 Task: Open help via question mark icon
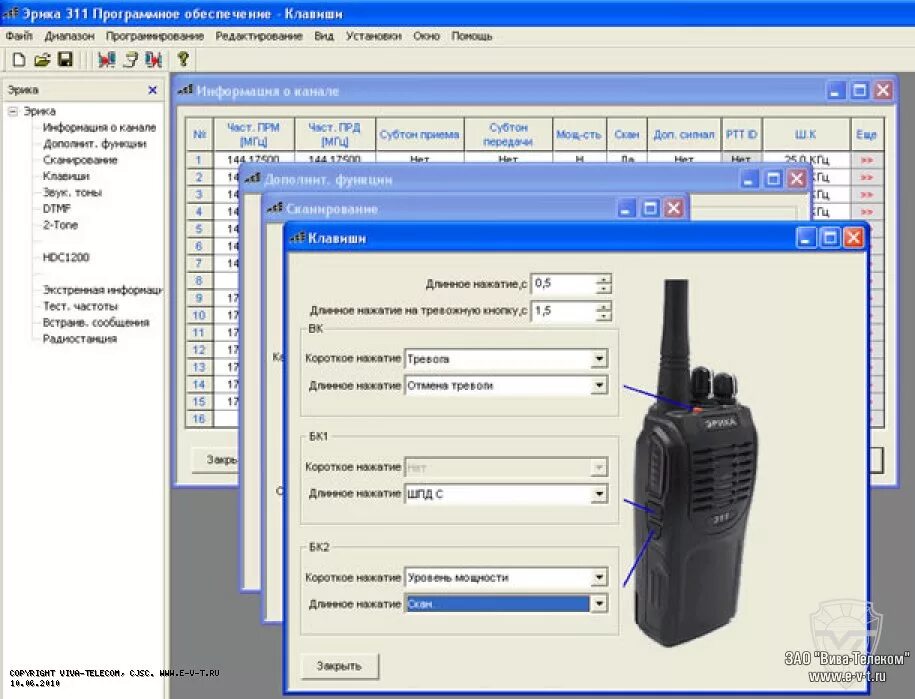pyautogui.click(x=183, y=59)
